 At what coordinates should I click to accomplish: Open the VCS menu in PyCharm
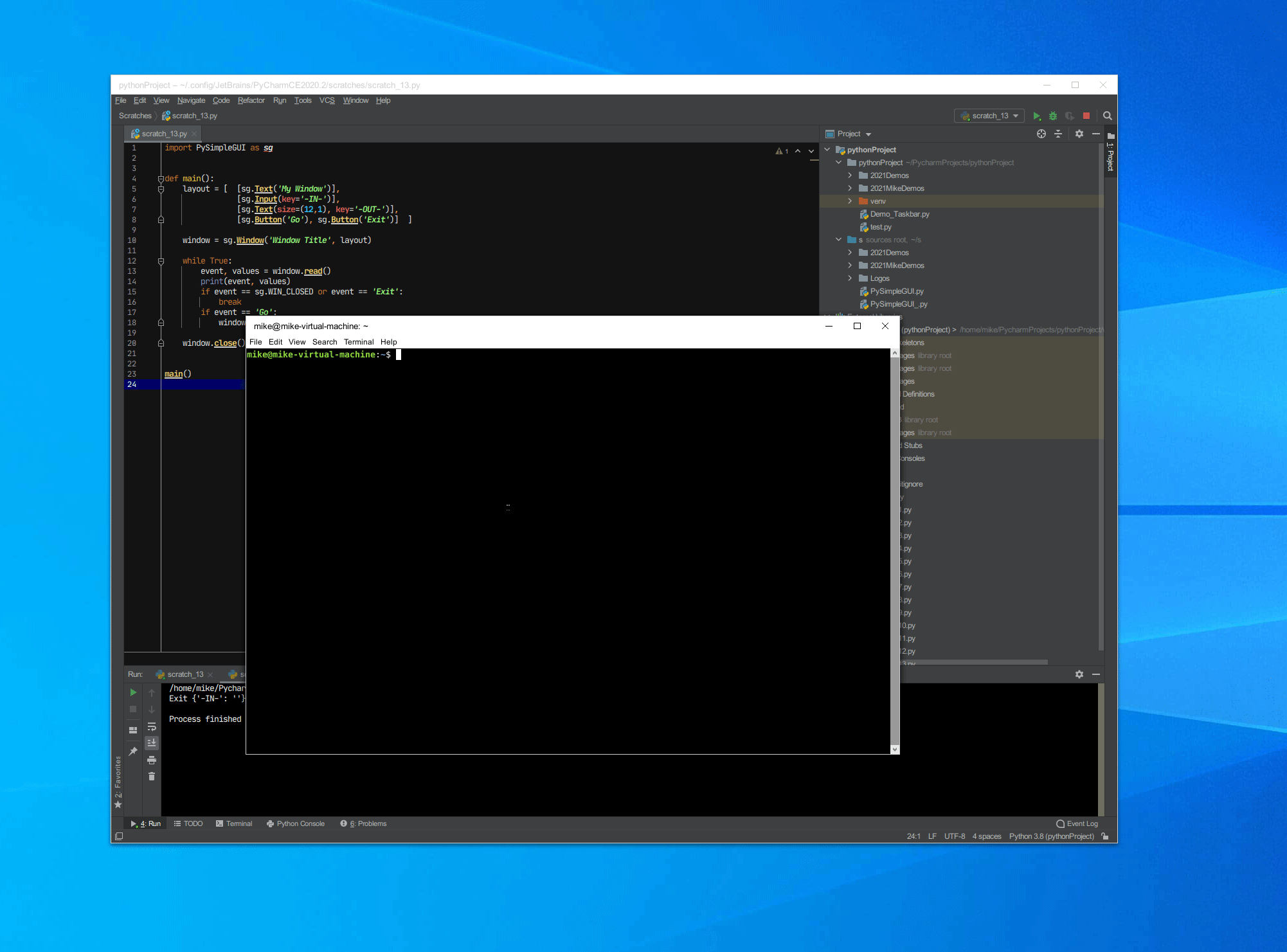pos(327,100)
